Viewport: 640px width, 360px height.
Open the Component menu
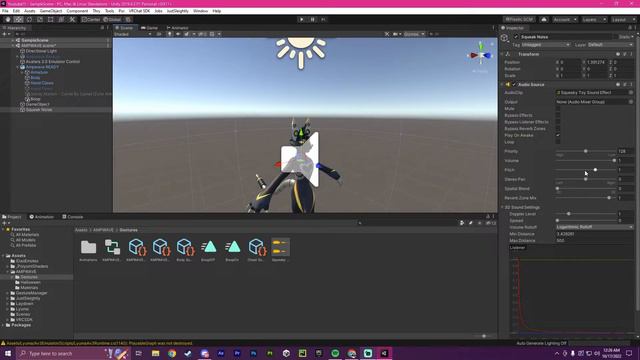pos(77,11)
